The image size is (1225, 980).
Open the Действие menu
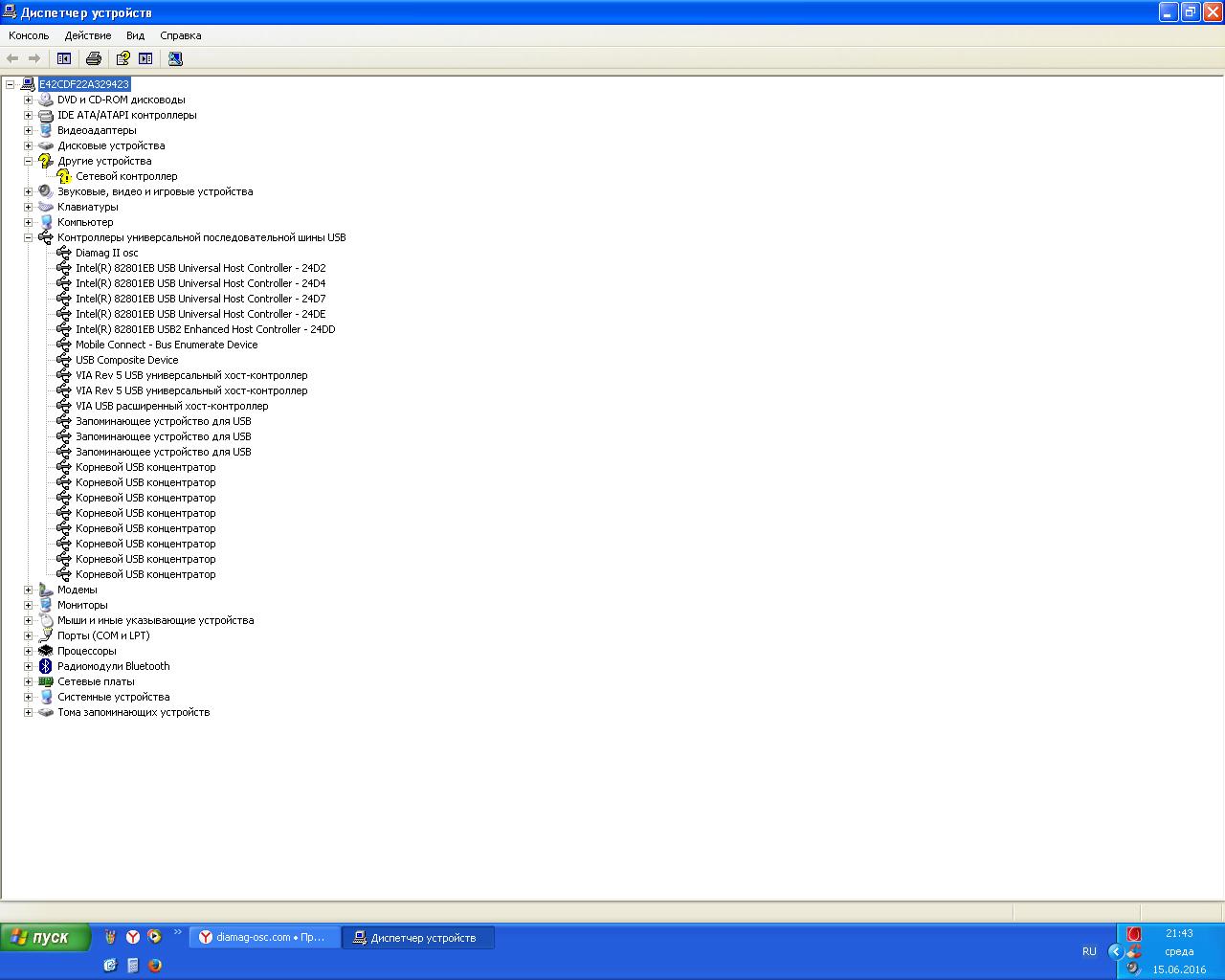click(88, 35)
